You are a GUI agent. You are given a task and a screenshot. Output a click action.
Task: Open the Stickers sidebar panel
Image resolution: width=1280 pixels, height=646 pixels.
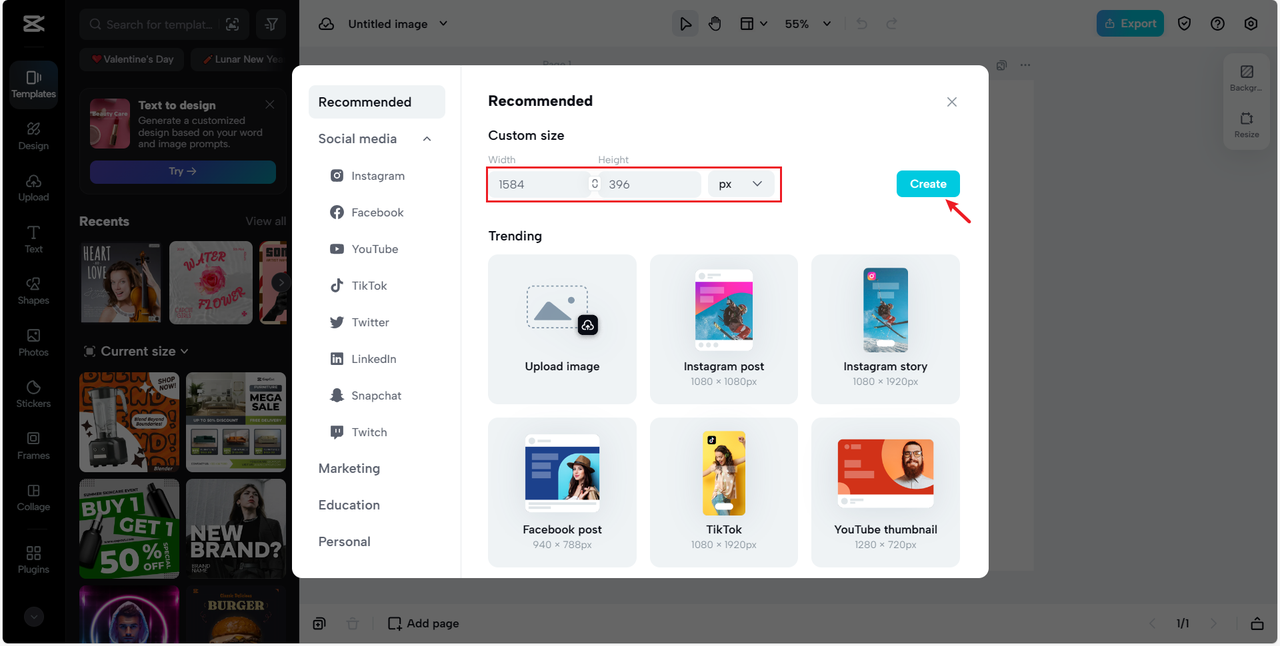33,394
